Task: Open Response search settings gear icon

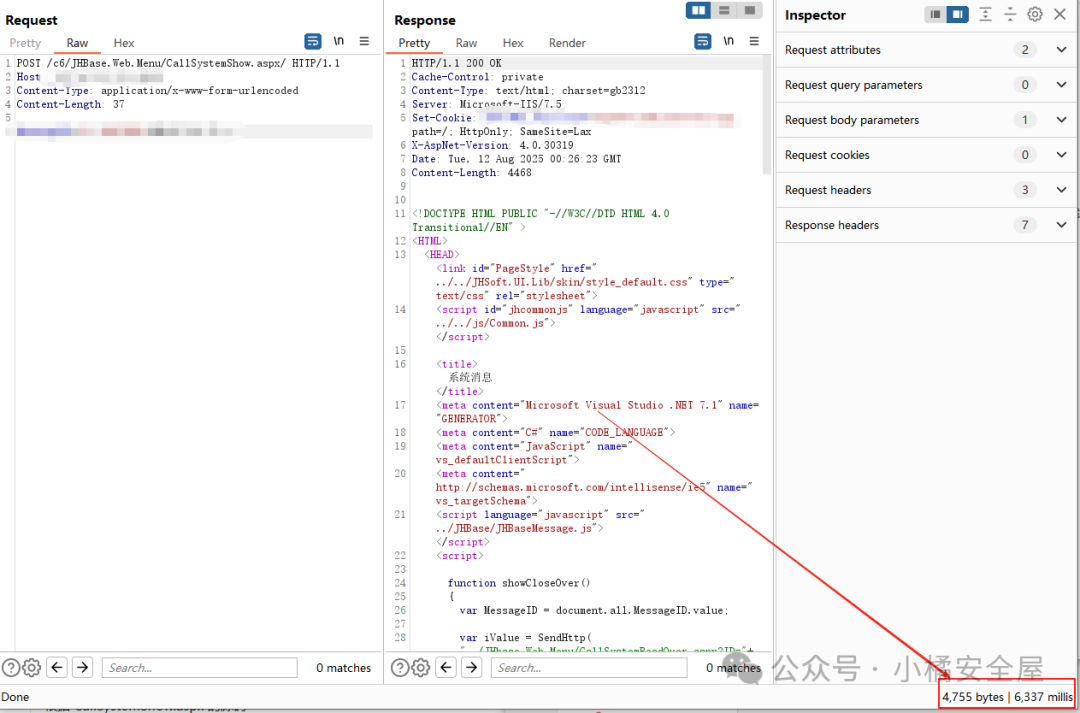Action: coord(421,668)
